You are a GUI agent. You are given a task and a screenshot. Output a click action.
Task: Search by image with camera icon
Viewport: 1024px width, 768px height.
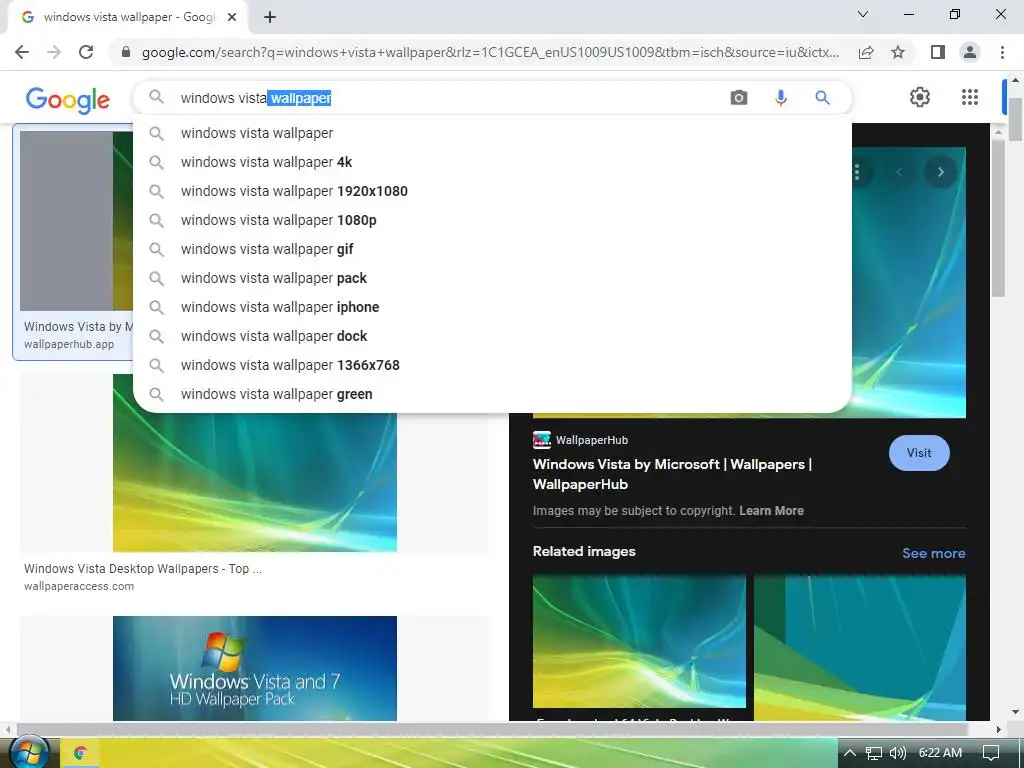click(x=739, y=98)
